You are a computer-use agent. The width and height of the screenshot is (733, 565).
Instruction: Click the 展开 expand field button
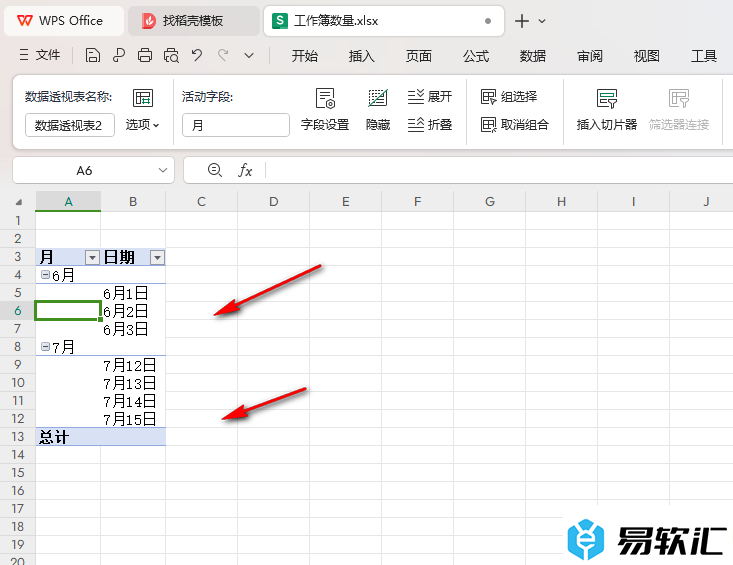[x=430, y=97]
